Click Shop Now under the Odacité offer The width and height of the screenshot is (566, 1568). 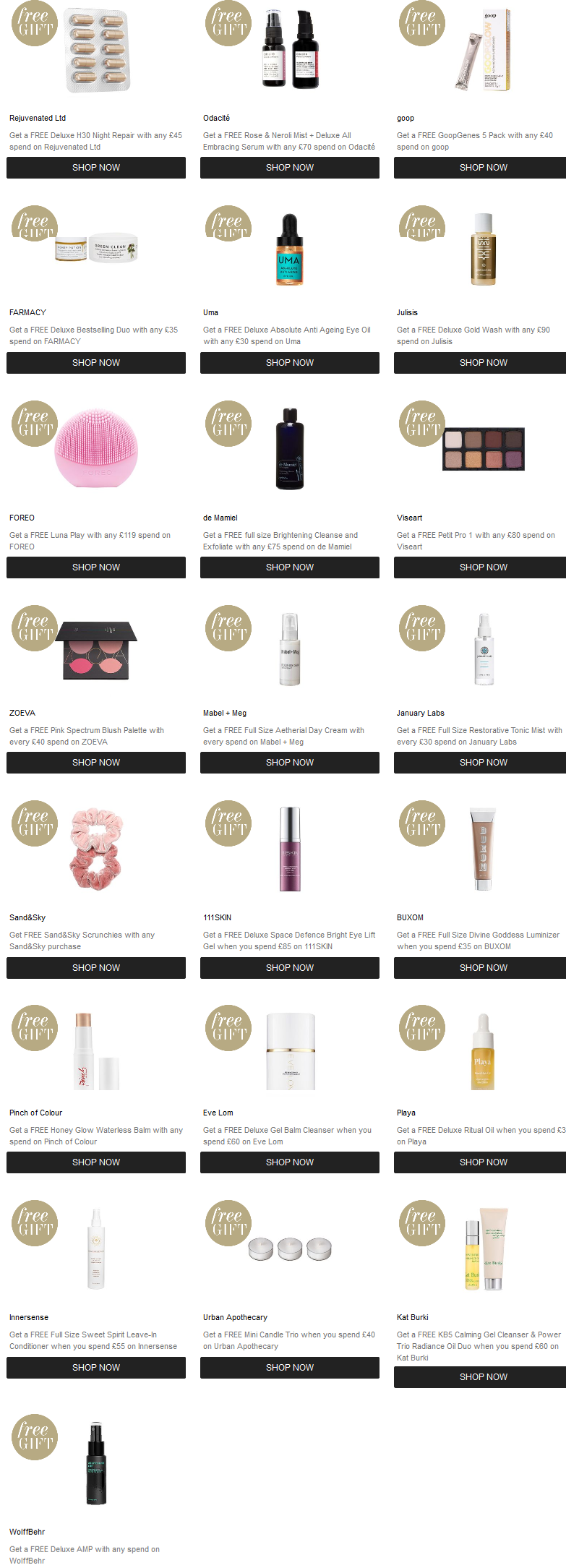pyautogui.click(x=290, y=167)
